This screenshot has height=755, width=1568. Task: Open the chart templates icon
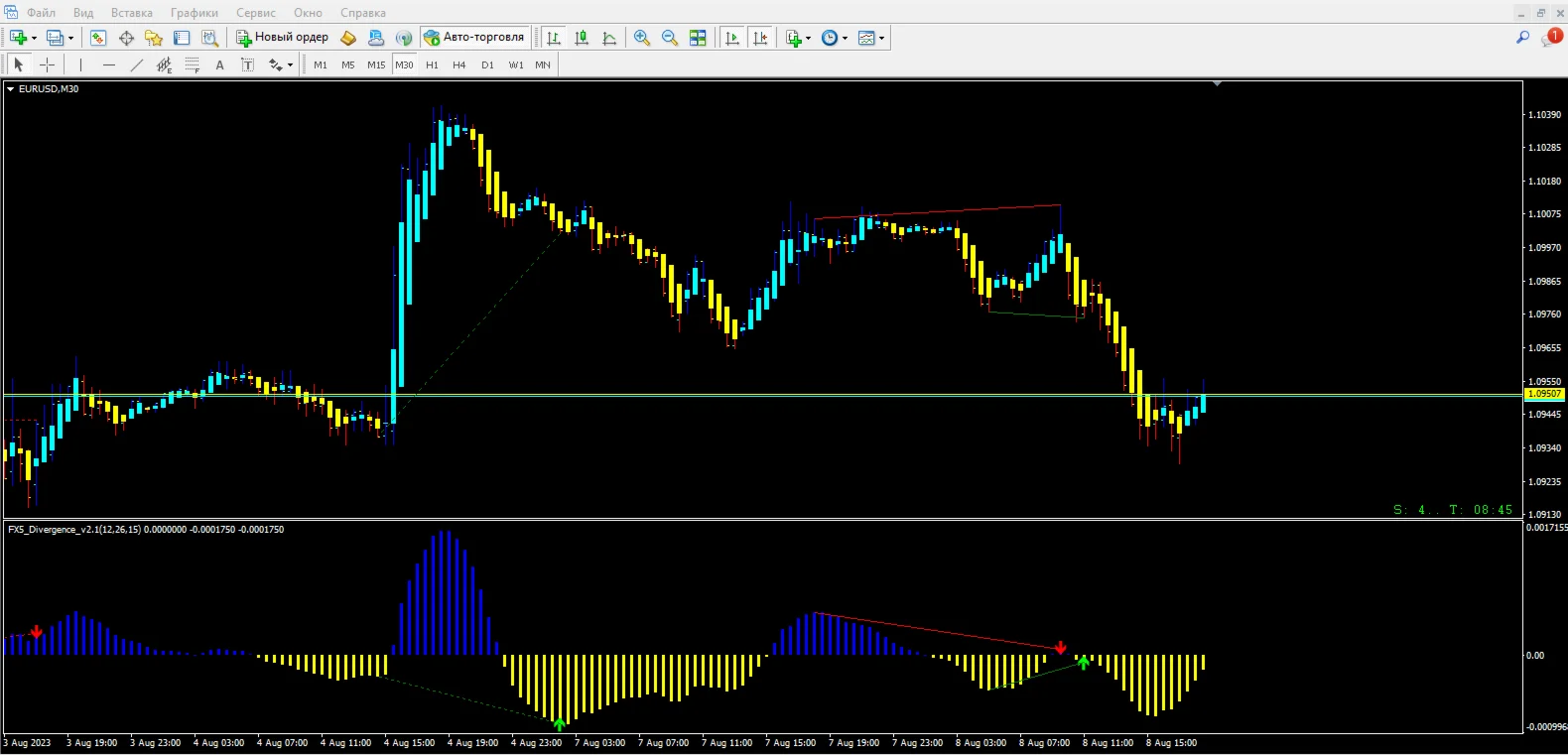866,38
